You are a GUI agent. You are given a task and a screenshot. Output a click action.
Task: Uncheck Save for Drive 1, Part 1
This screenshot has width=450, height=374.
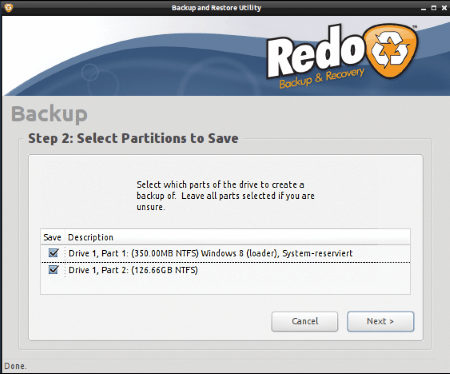tap(53, 253)
